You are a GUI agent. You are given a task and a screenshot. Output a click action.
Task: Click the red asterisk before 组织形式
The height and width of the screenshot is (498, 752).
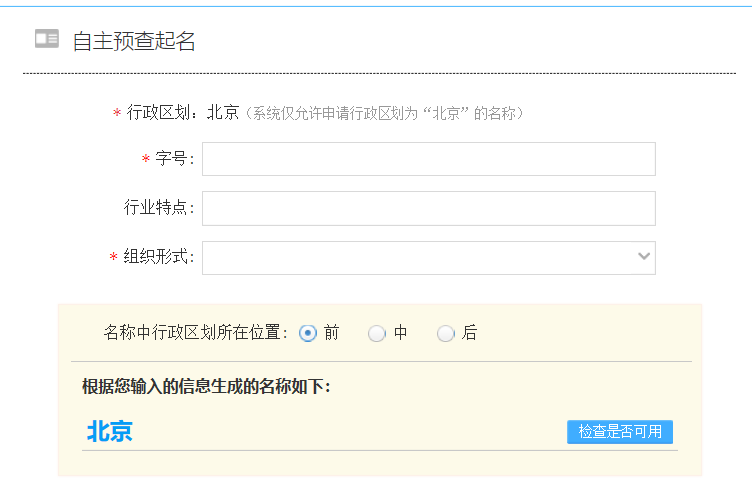pyautogui.click(x=113, y=258)
